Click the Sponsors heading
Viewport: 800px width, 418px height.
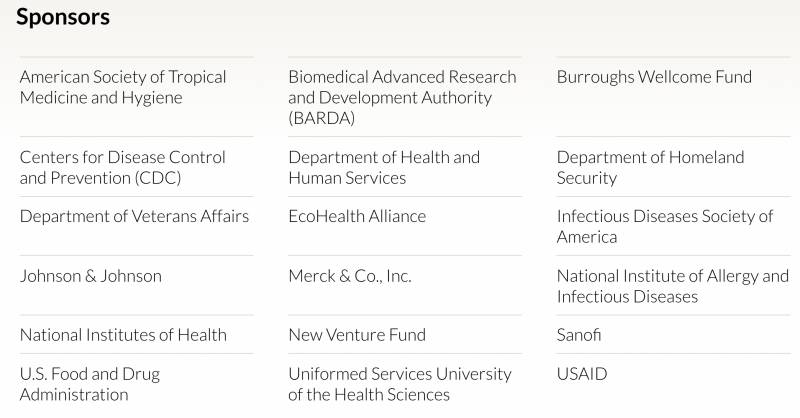point(63,18)
